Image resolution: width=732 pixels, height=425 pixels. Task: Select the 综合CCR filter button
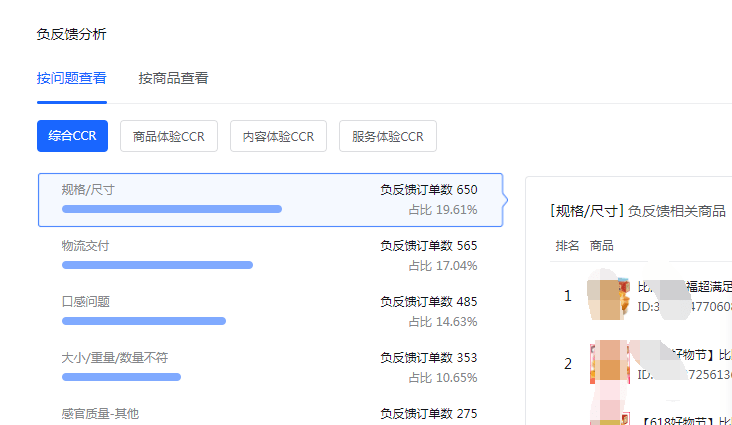pos(72,136)
